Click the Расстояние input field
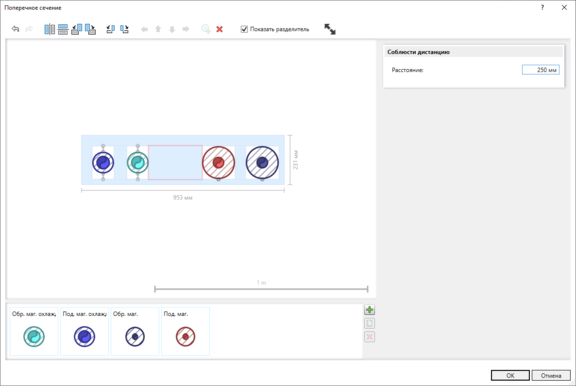Viewport: 576px width, 386px height. click(x=540, y=70)
